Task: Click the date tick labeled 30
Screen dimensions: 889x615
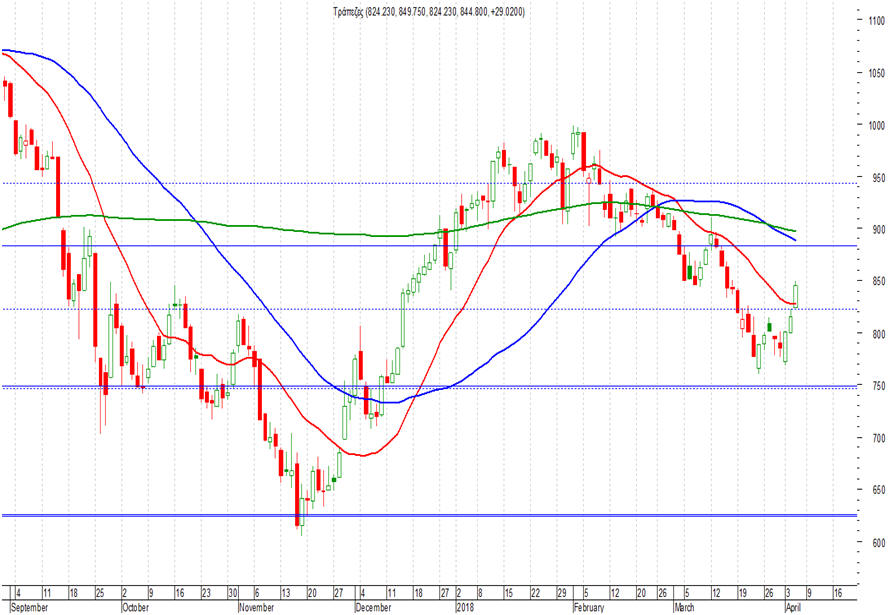Action: [232, 593]
